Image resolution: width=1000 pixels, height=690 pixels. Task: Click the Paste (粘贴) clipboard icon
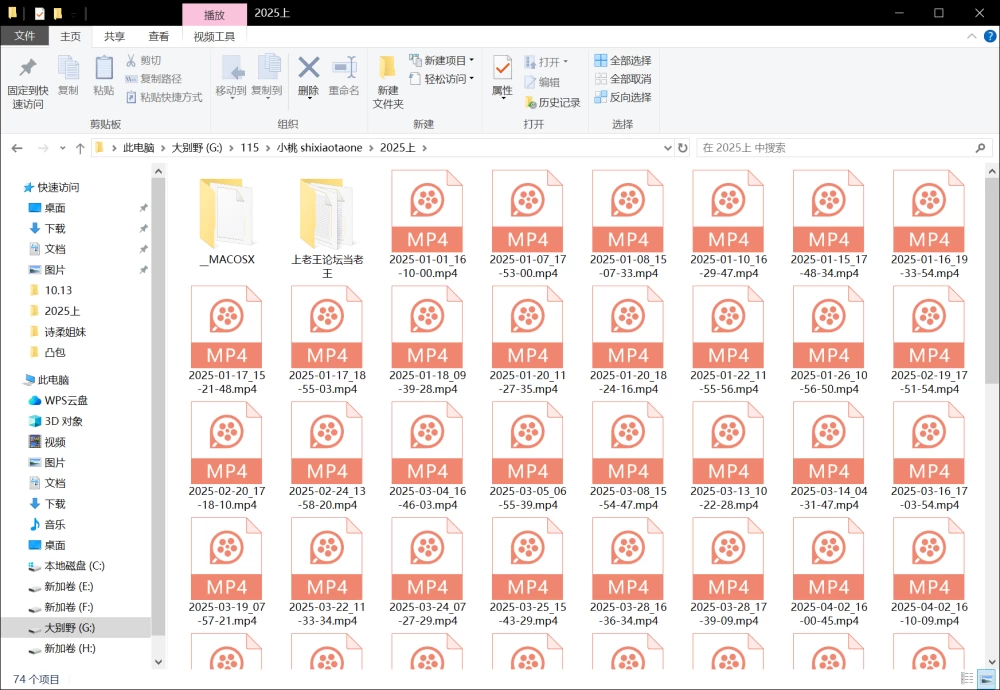point(103,76)
